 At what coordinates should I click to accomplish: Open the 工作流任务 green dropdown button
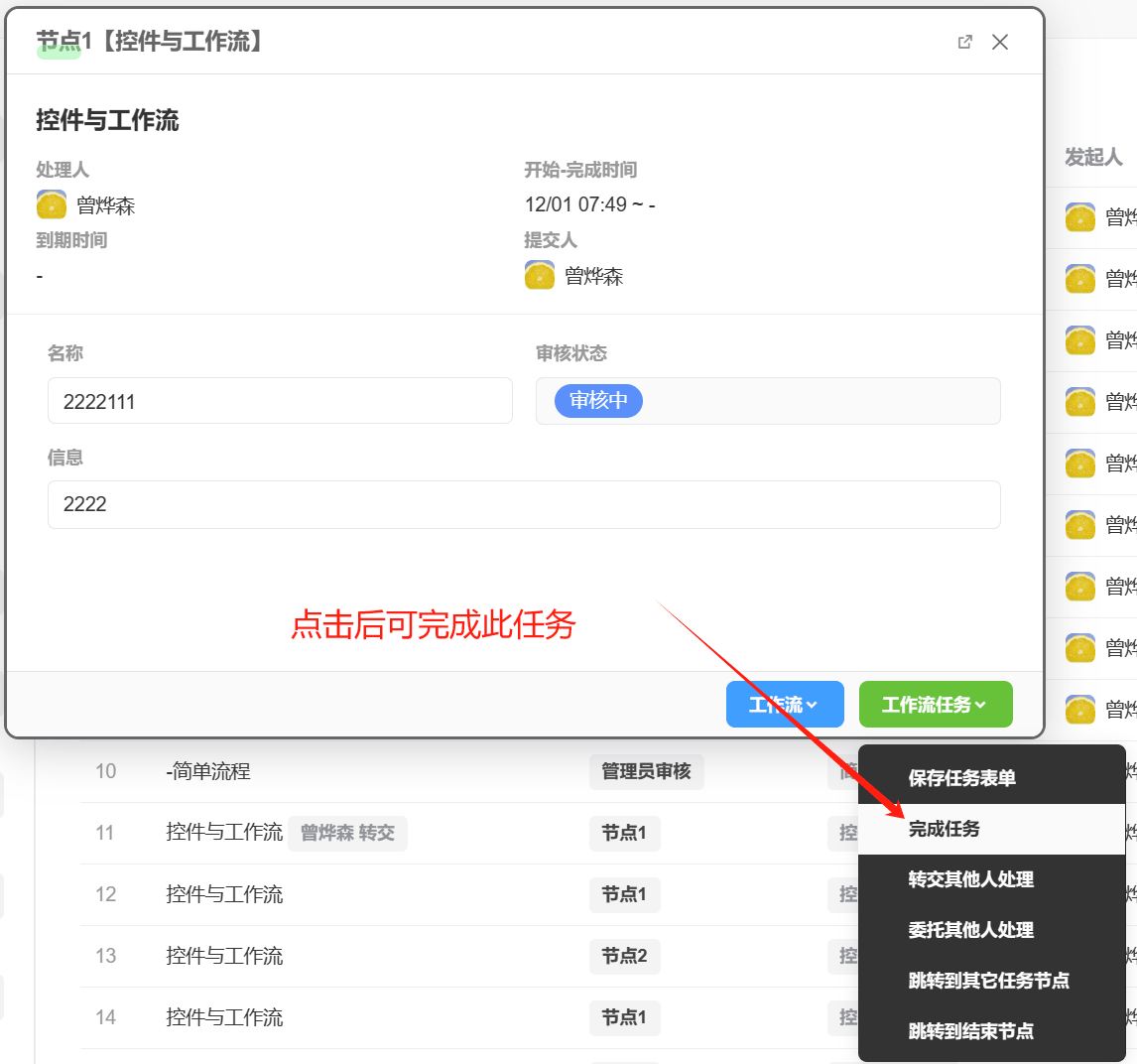935,705
